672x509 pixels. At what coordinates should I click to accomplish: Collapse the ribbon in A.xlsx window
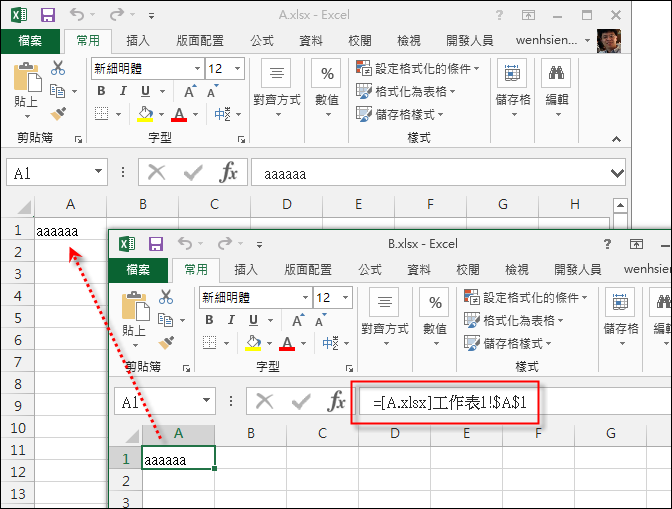click(616, 139)
